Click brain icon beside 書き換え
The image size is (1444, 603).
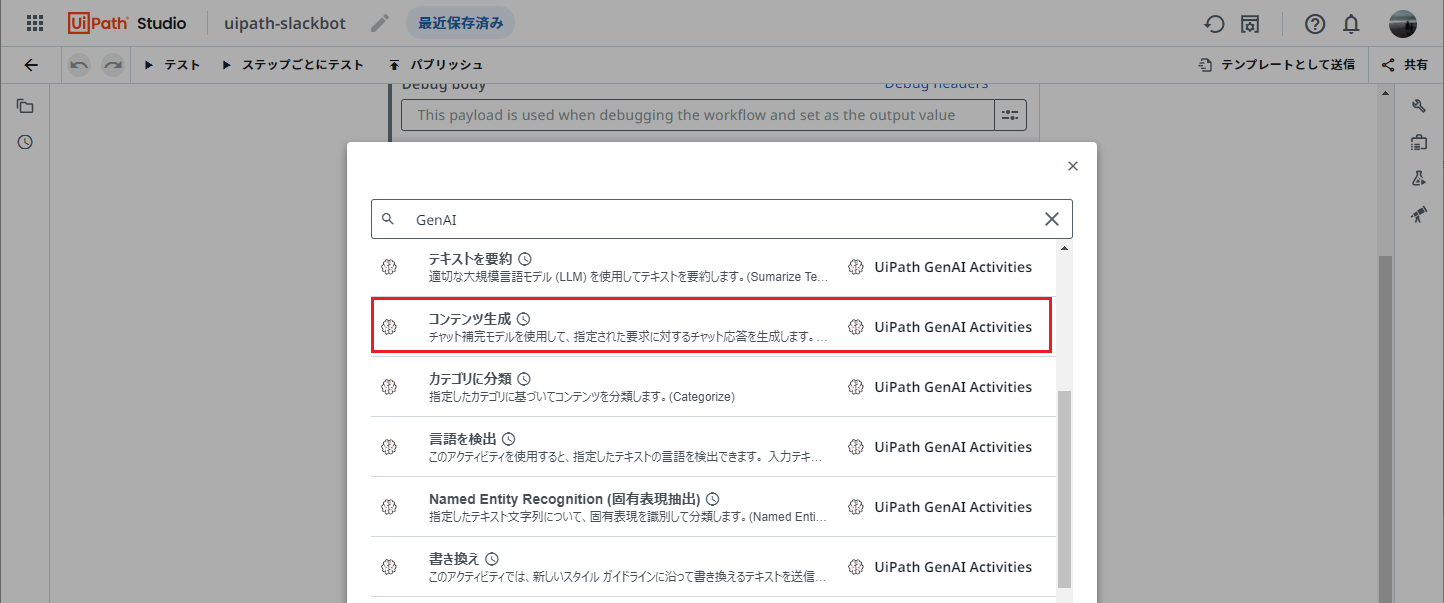coord(390,567)
